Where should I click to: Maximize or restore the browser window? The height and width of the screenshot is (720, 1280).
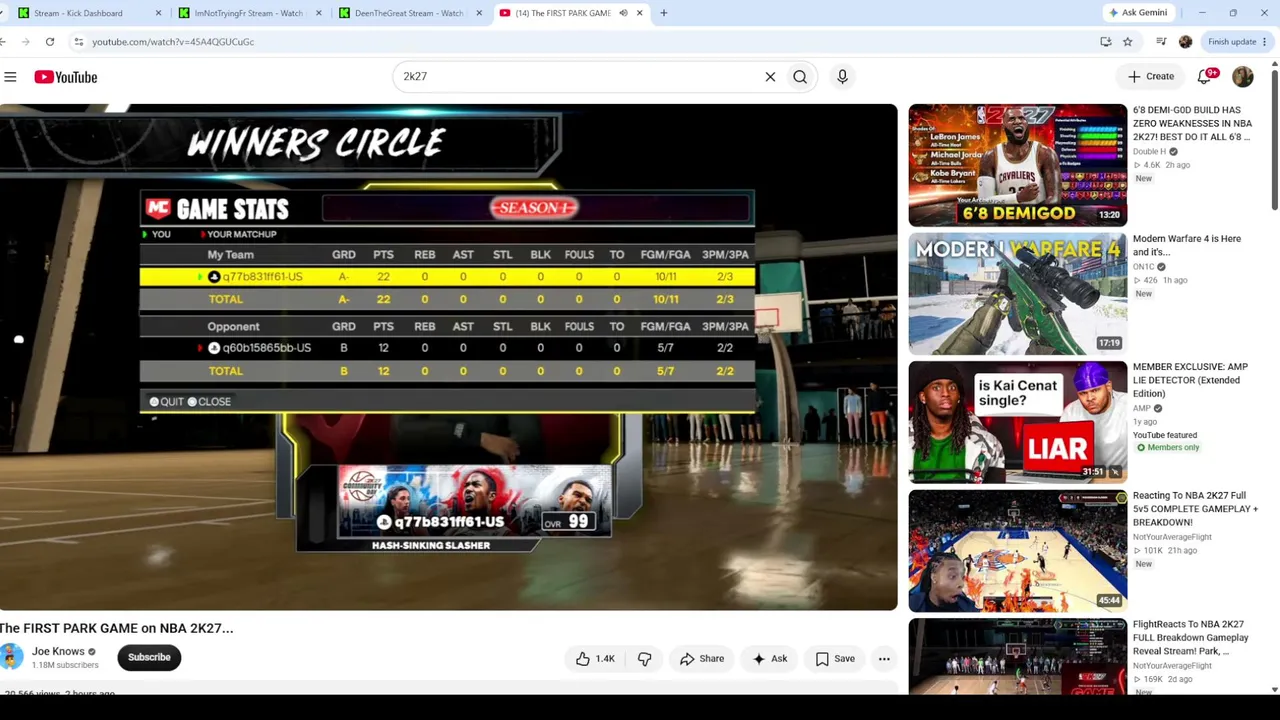(x=1233, y=13)
